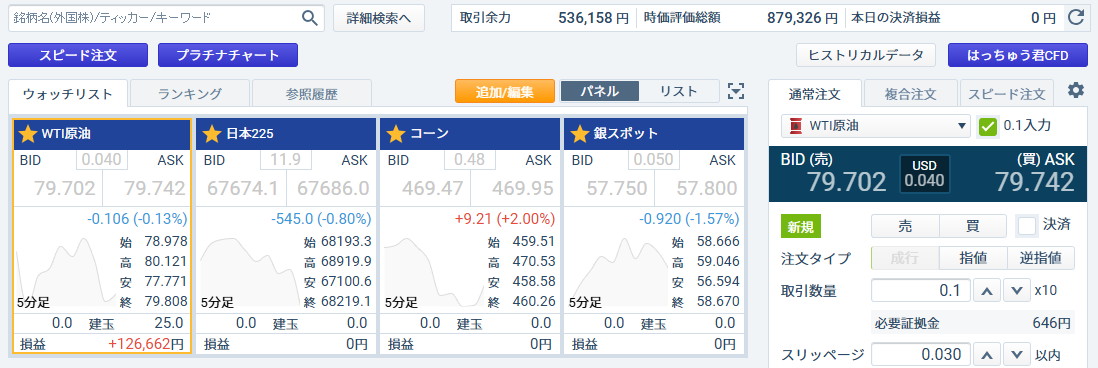The width and height of the screenshot is (1098, 368).
Task: Click WTI原油 panel ASK price 79.742
Action: click(155, 188)
